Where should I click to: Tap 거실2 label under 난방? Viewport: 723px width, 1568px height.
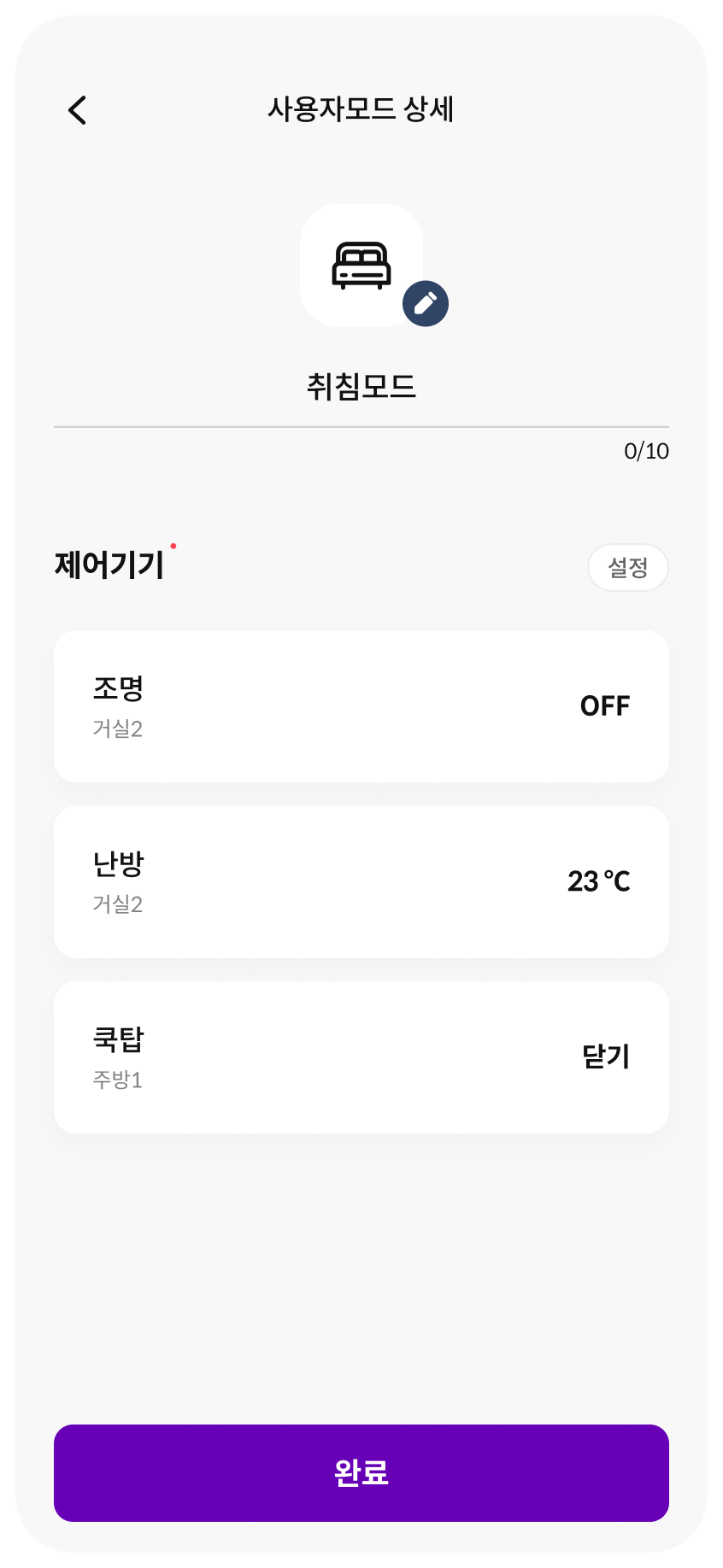point(117,904)
